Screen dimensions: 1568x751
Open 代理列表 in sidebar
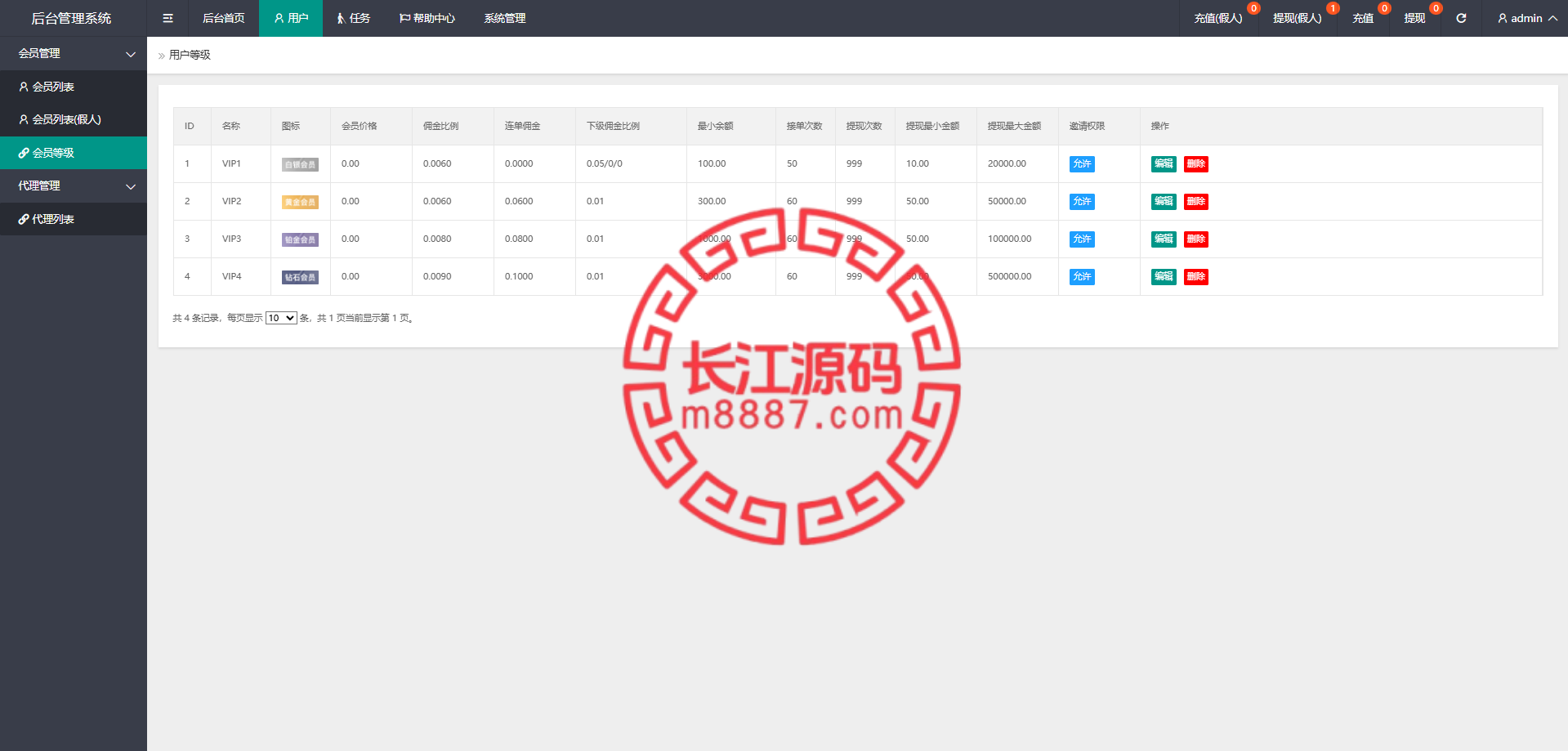pos(74,219)
